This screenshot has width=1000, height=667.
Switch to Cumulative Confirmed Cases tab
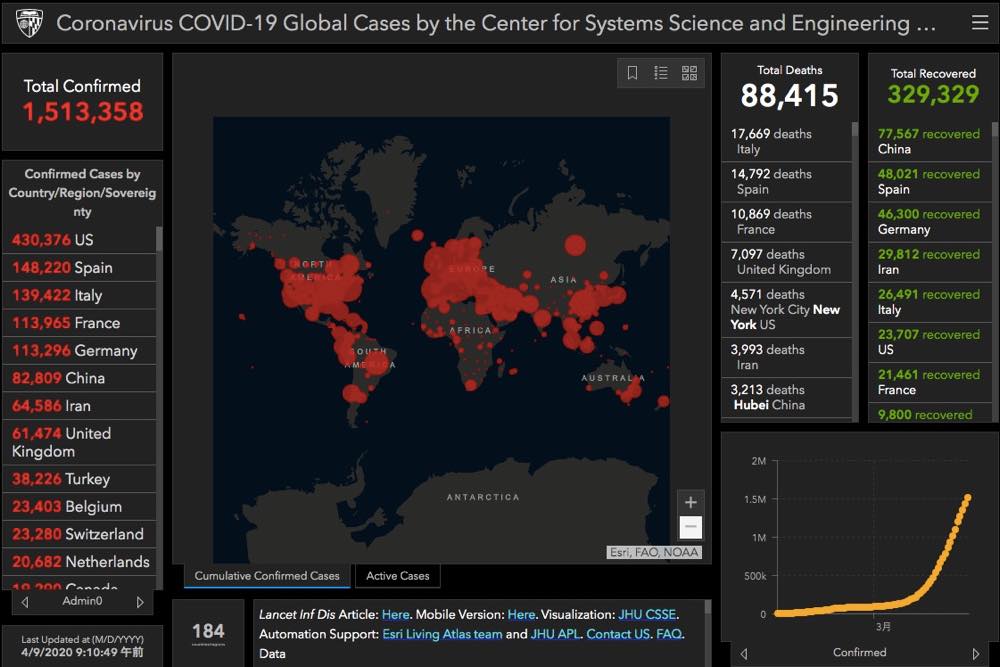[x=267, y=576]
